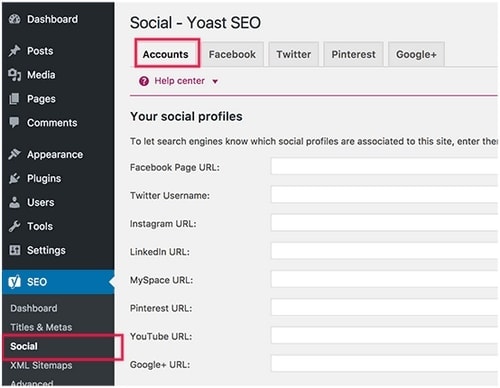Image resolution: width=500 pixels, height=388 pixels.
Task: Click the Settings sliders icon
Action: pyautogui.click(x=15, y=250)
